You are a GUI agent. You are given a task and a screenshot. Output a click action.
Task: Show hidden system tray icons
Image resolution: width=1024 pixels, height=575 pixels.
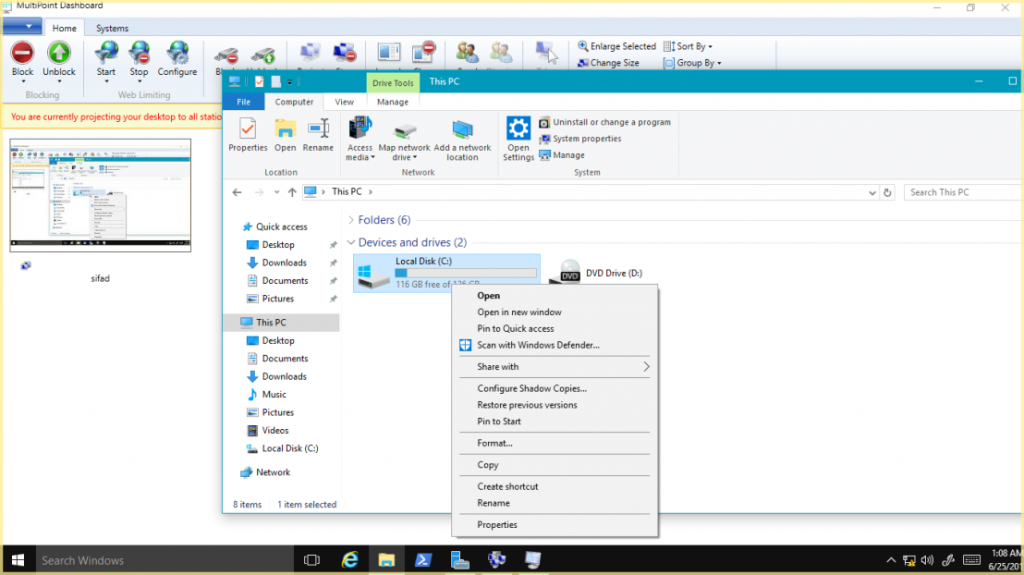[x=891, y=560]
